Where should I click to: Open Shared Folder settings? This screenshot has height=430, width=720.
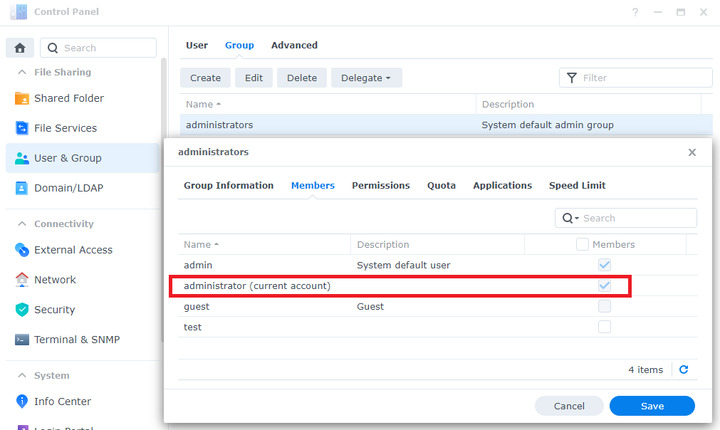[68, 98]
